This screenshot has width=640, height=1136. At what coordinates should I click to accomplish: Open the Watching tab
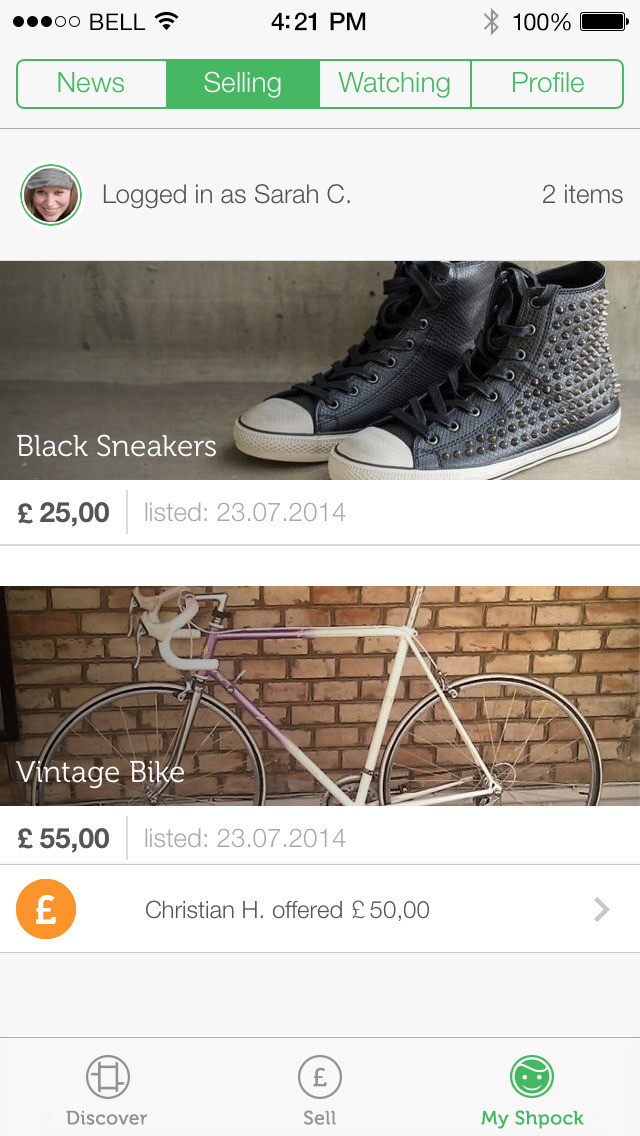pos(394,84)
